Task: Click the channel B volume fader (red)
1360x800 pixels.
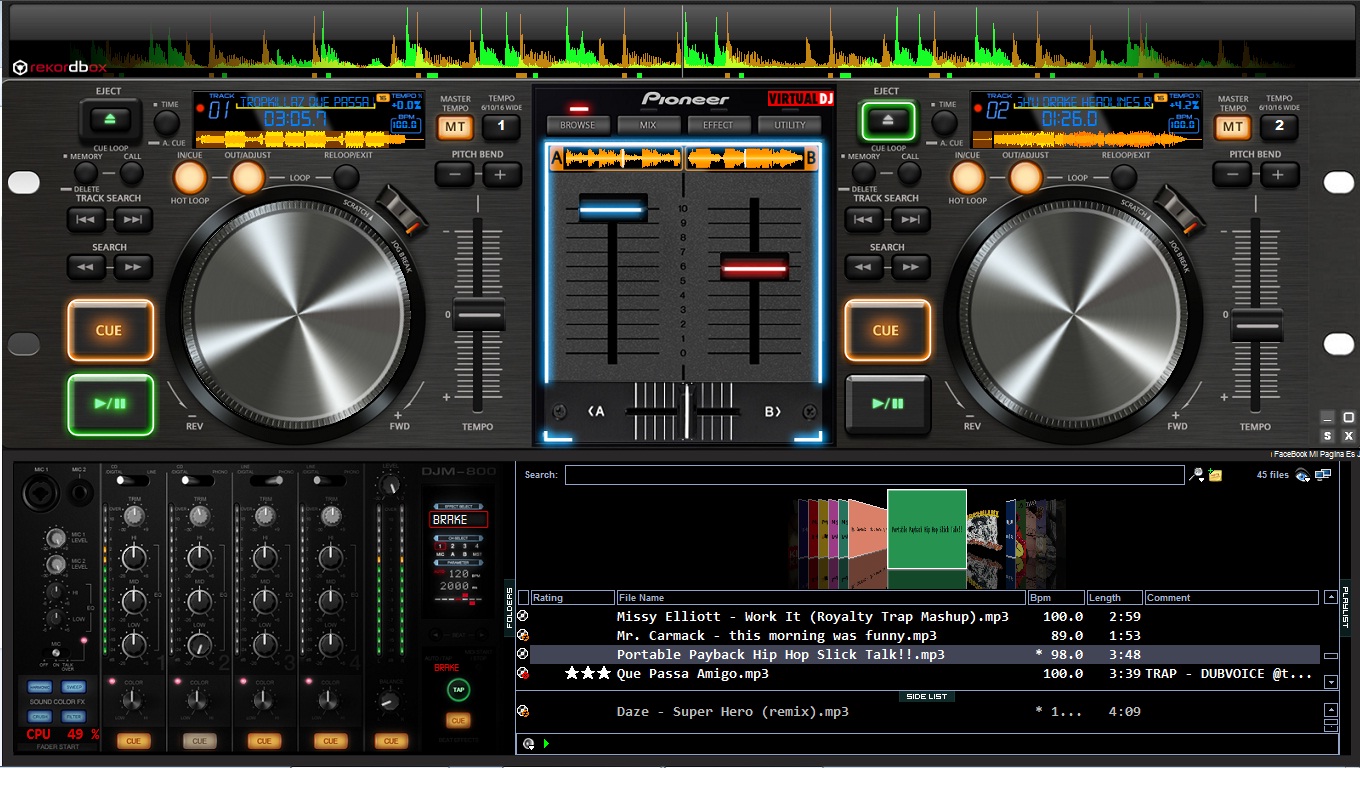Action: [755, 267]
